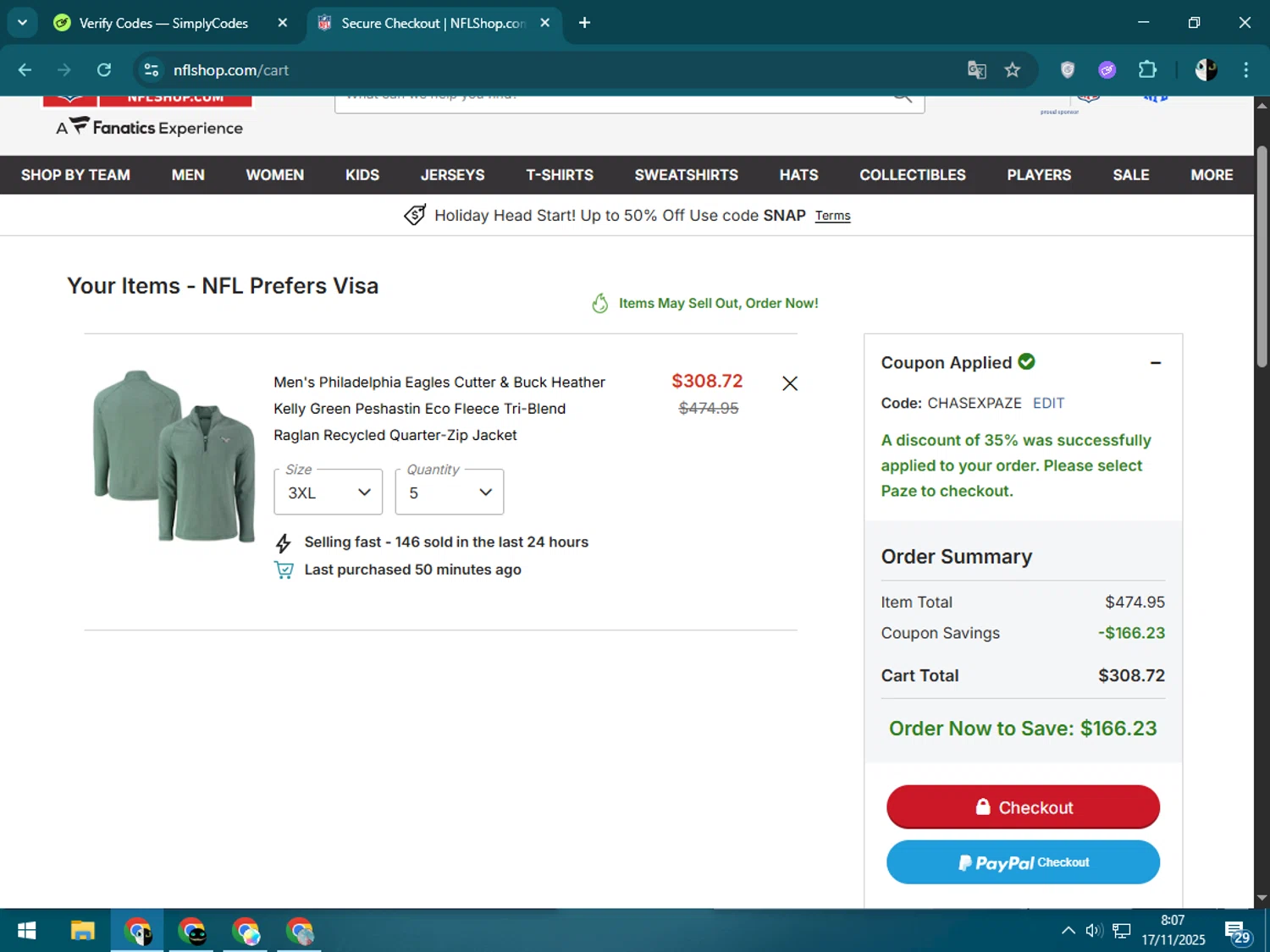Screen dimensions: 1270x952
Task: Open the SALE navigation menu
Action: (x=1131, y=175)
